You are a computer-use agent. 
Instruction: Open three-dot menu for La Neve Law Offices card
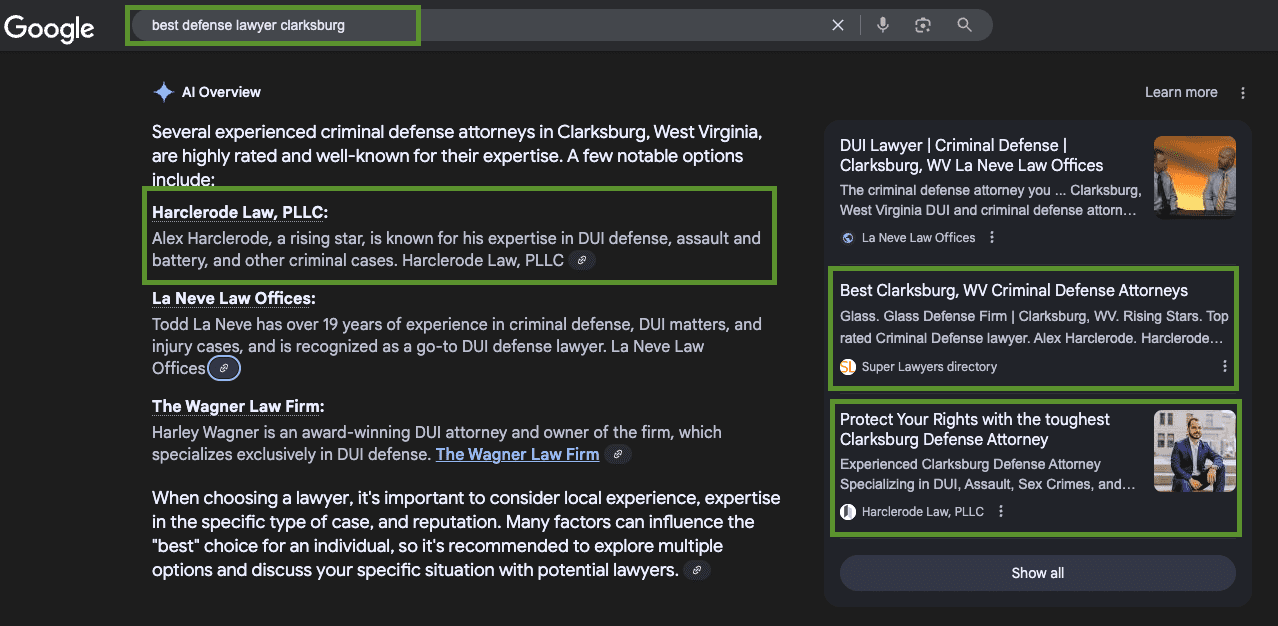pos(992,237)
